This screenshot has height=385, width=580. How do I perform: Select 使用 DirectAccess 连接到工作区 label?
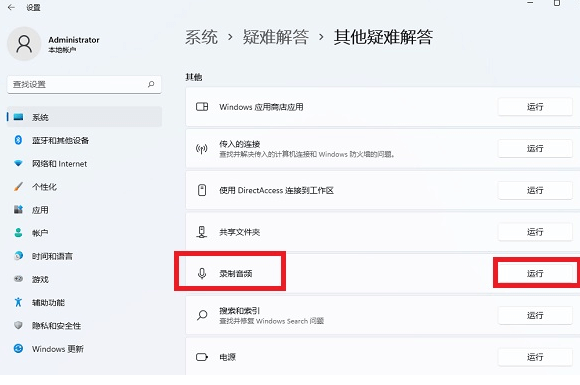coord(276,190)
